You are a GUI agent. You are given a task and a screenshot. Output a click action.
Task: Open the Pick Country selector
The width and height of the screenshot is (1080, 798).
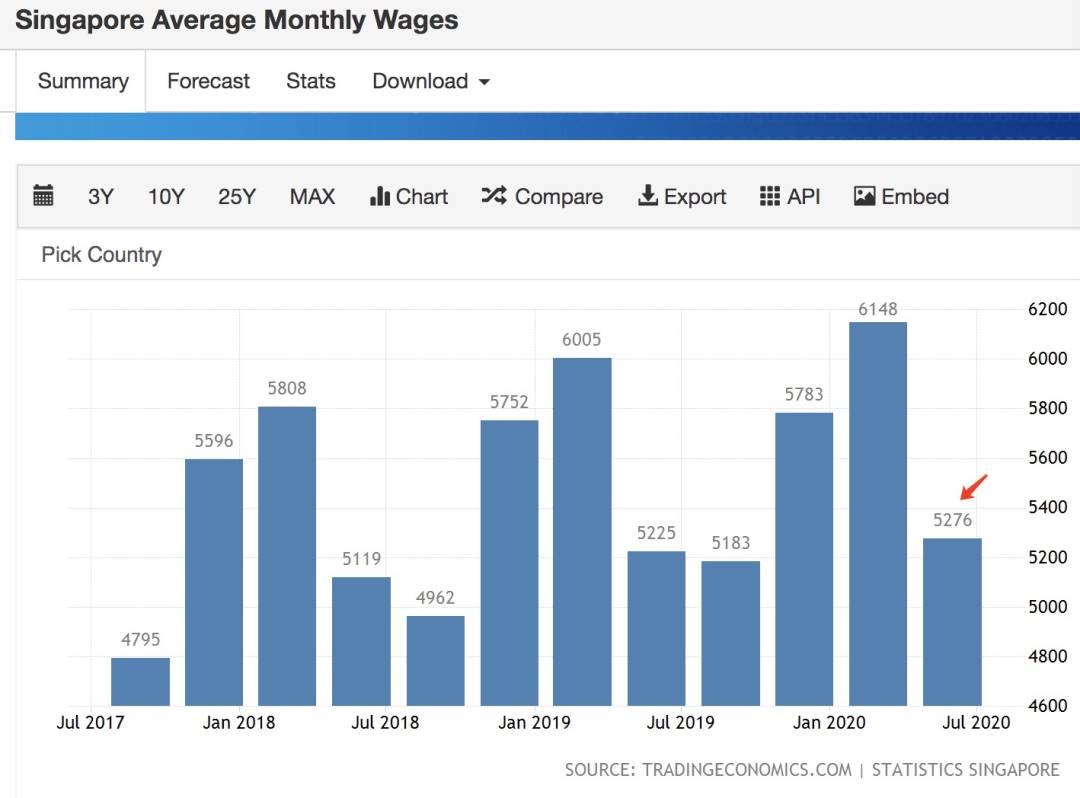coord(101,255)
